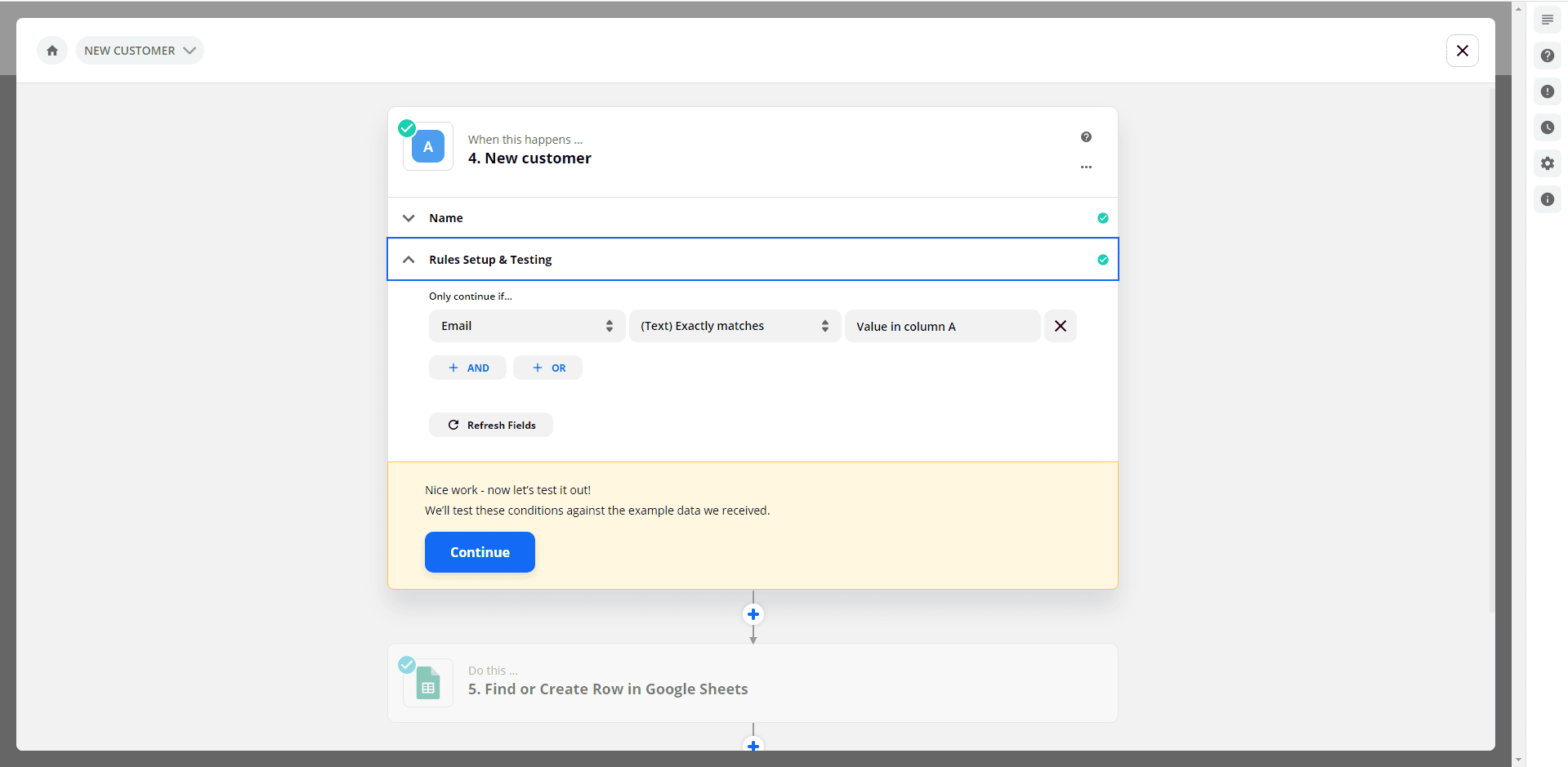Add a step after the New customer step
The width and height of the screenshot is (1568, 767).
pyautogui.click(x=753, y=614)
